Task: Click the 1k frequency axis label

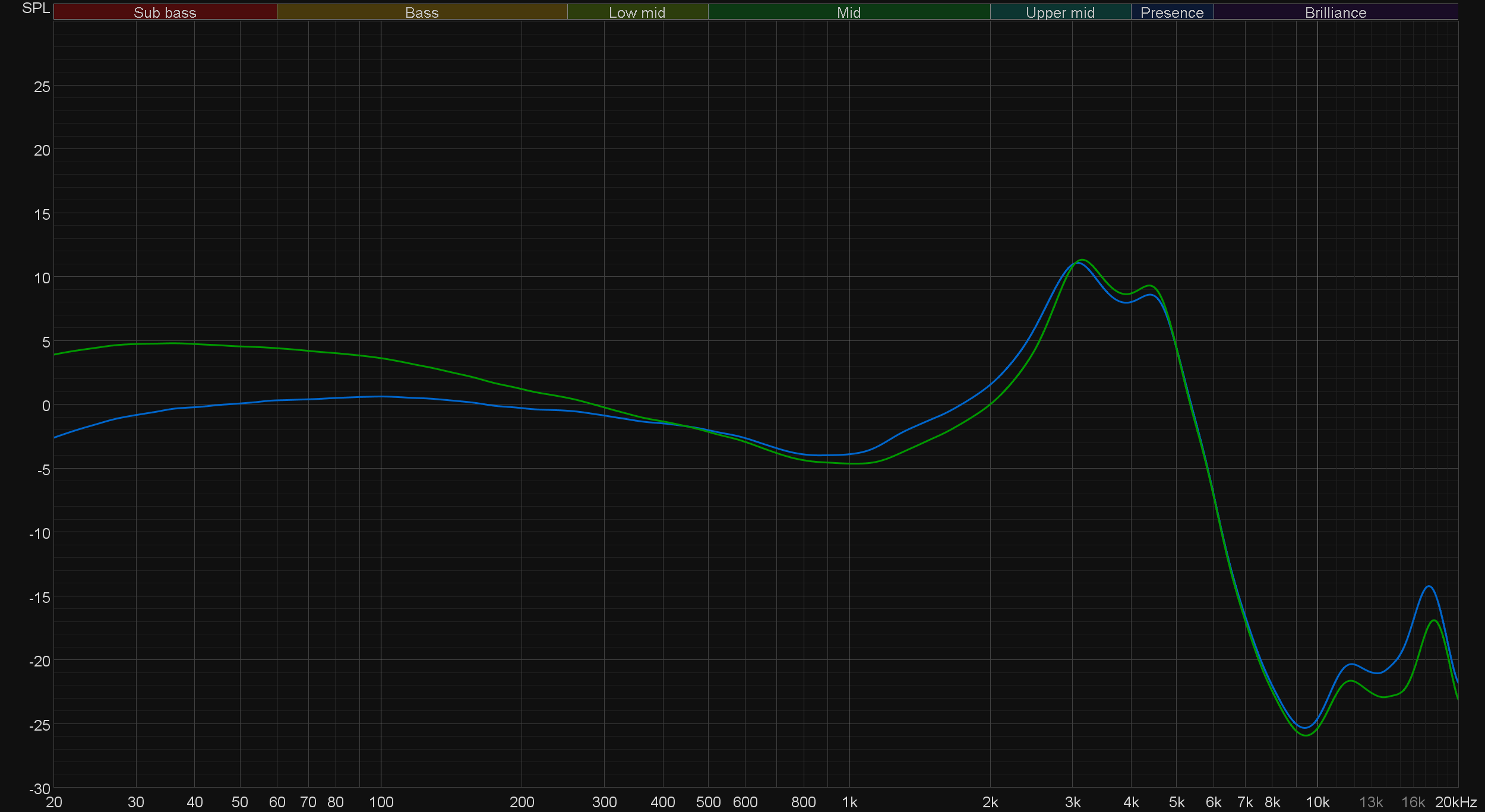Action: [x=849, y=802]
